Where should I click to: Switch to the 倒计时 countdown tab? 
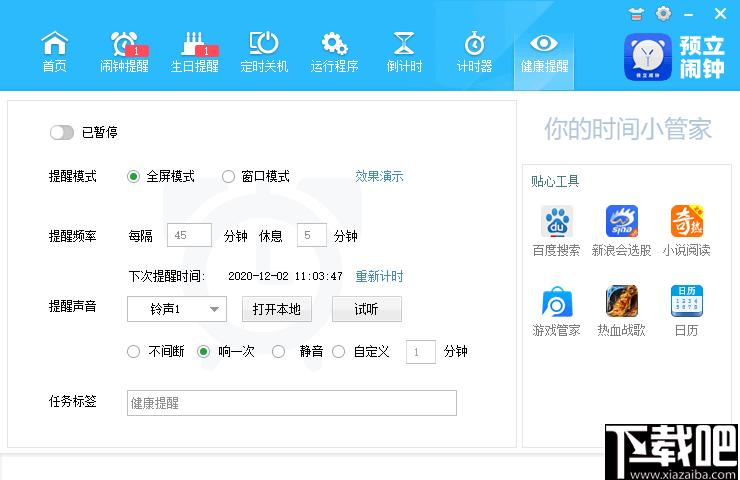click(404, 52)
